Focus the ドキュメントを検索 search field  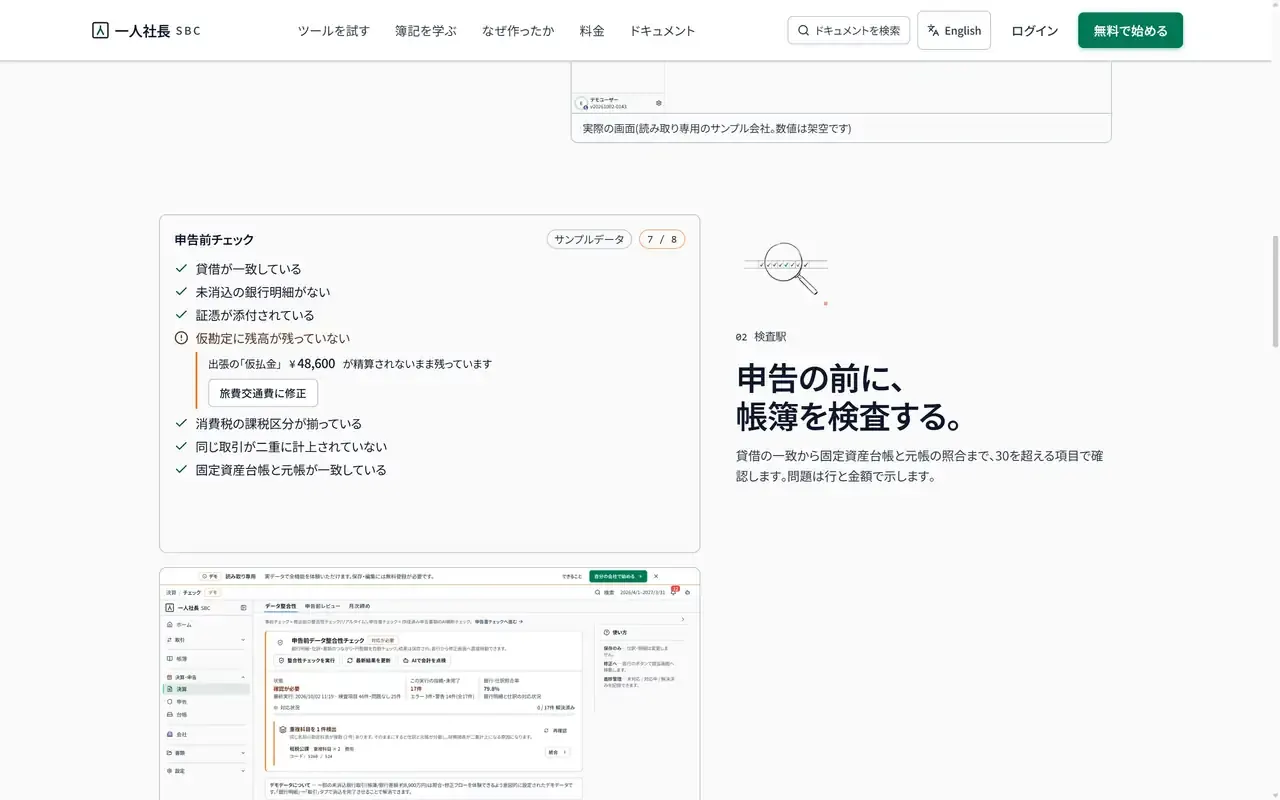click(849, 30)
